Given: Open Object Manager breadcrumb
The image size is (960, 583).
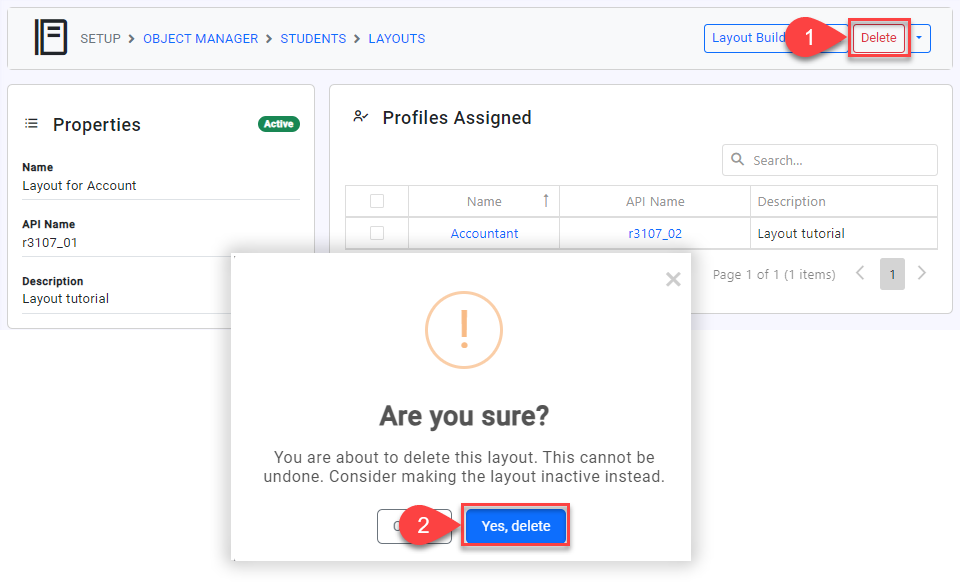Looking at the screenshot, I should point(200,39).
